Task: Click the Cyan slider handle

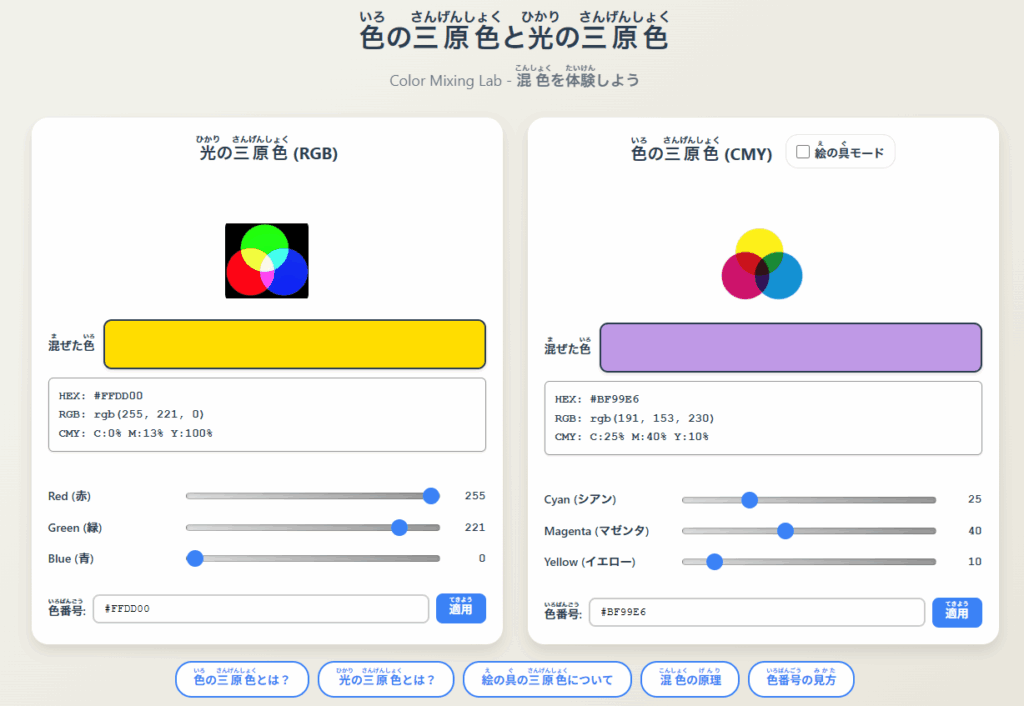Action: coord(749,500)
